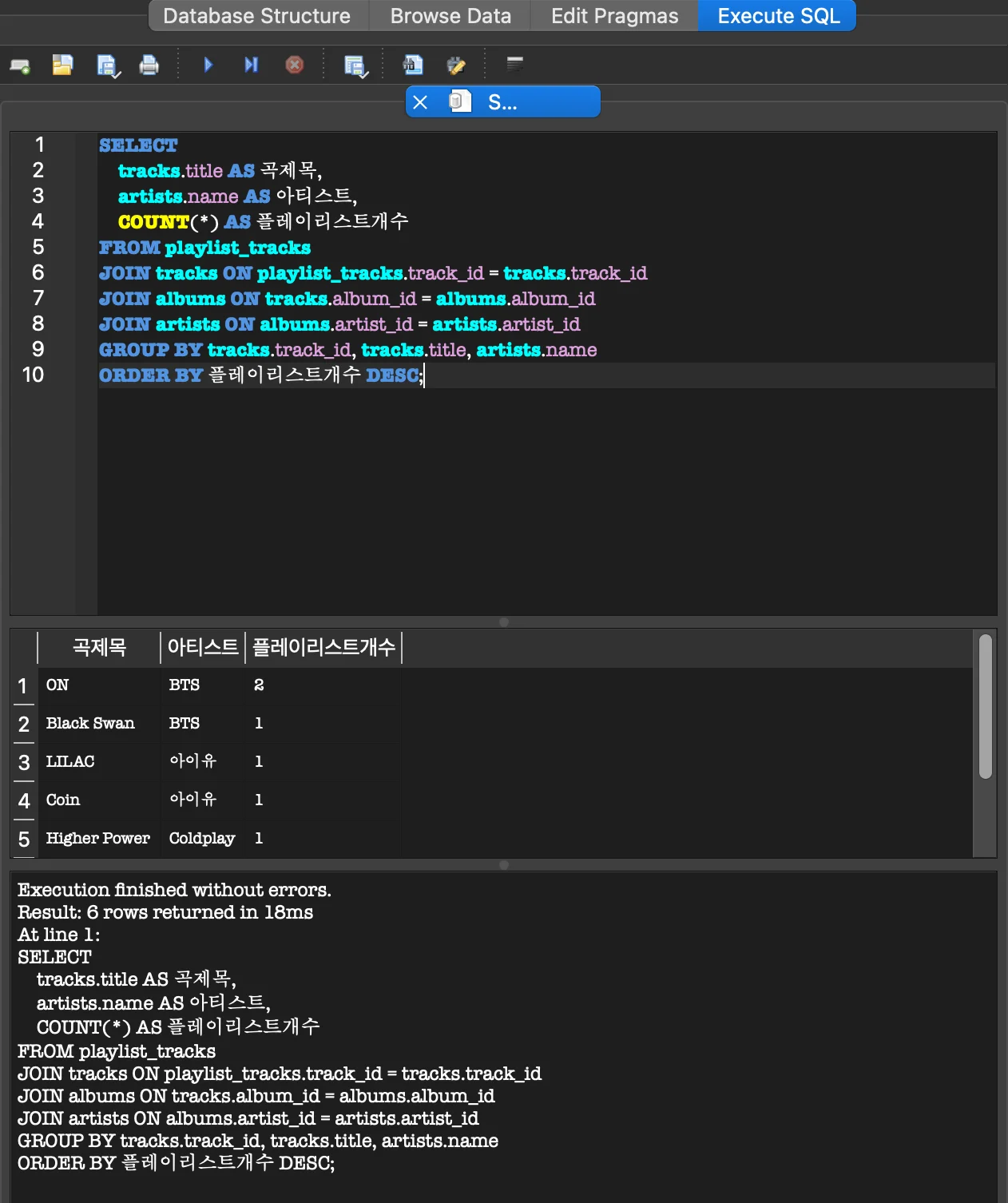Screen dimensions: 1008x1203
Task: Click the comment lines toolbar icon
Action: coord(515,64)
